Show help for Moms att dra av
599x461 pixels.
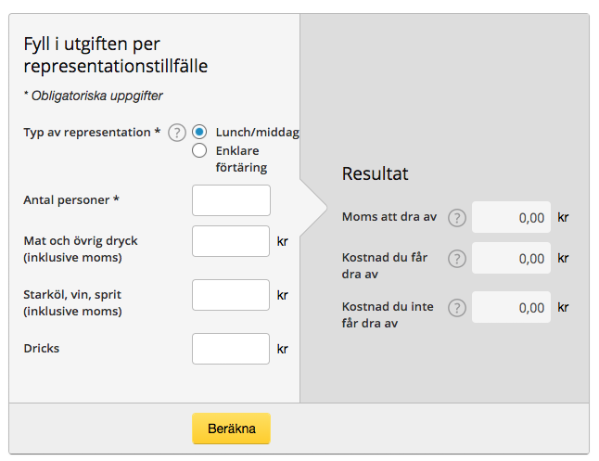(457, 218)
